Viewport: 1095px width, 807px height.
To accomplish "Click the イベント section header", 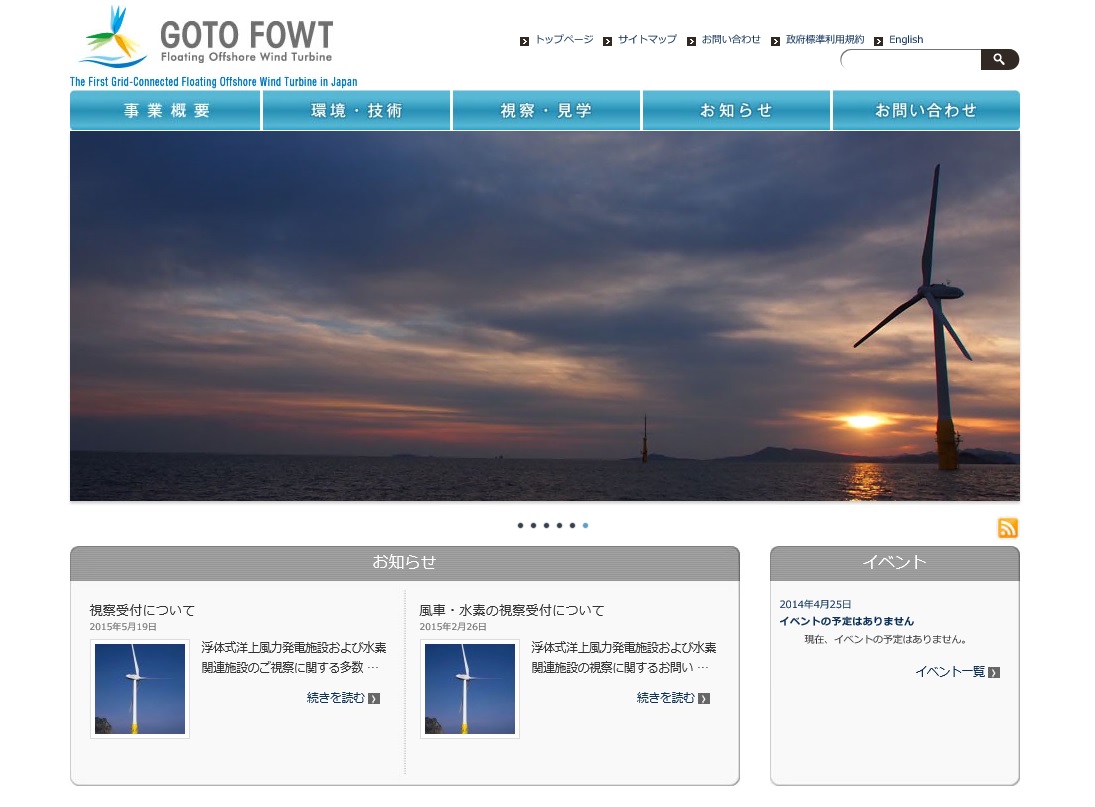I will (895, 563).
